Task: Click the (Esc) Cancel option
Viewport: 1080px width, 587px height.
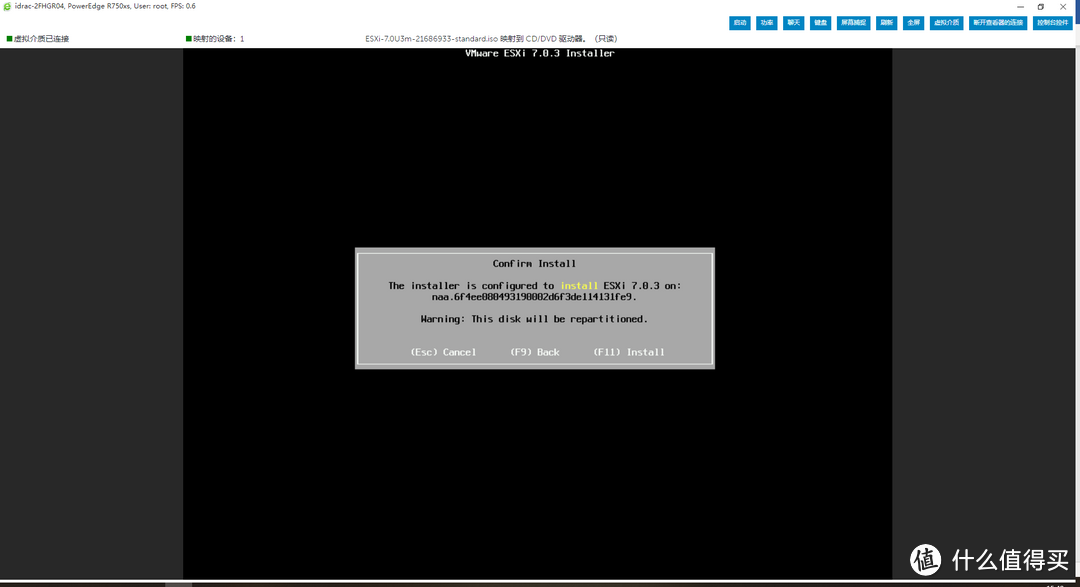Action: 443,352
